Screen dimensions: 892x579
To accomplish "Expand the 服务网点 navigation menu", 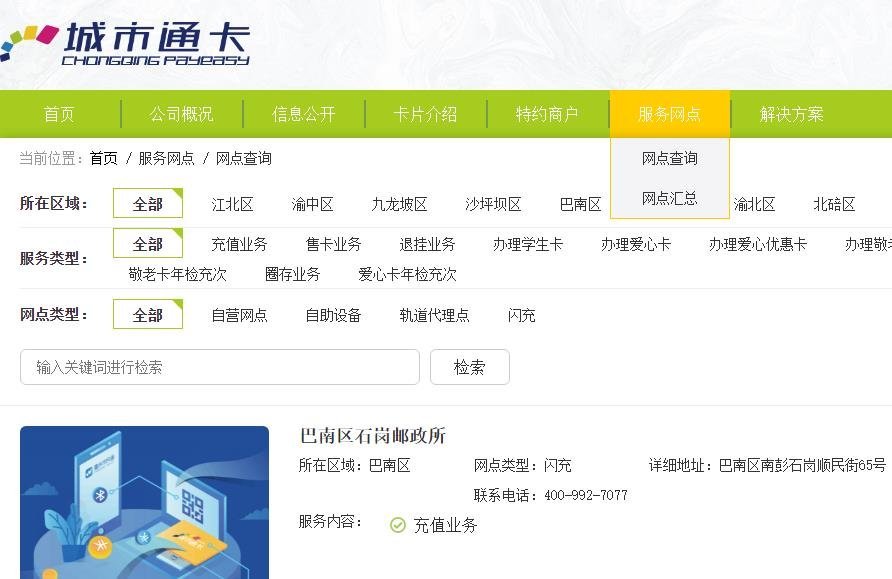I will pyautogui.click(x=669, y=114).
